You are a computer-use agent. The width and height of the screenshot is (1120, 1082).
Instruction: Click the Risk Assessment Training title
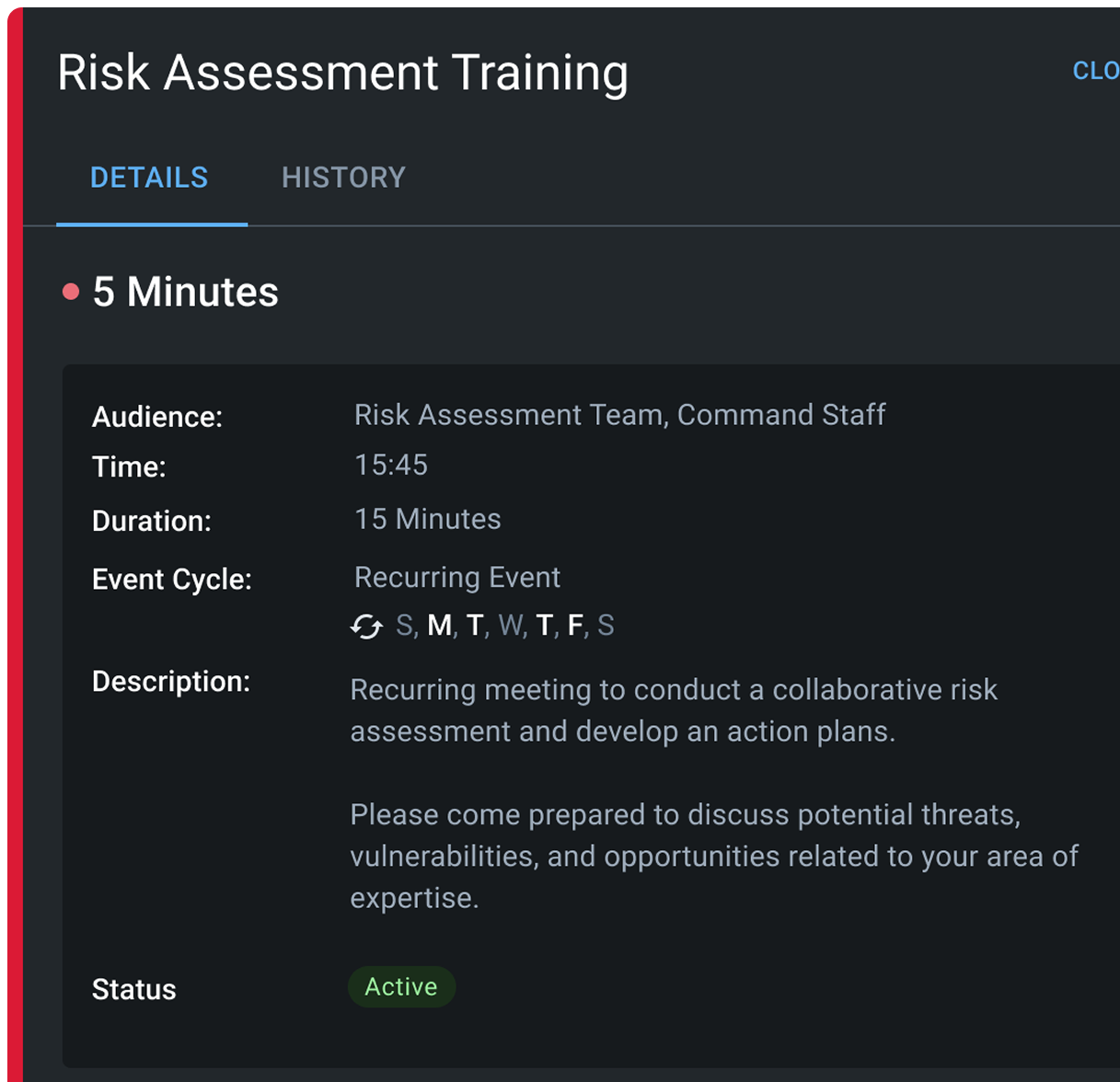tap(342, 73)
